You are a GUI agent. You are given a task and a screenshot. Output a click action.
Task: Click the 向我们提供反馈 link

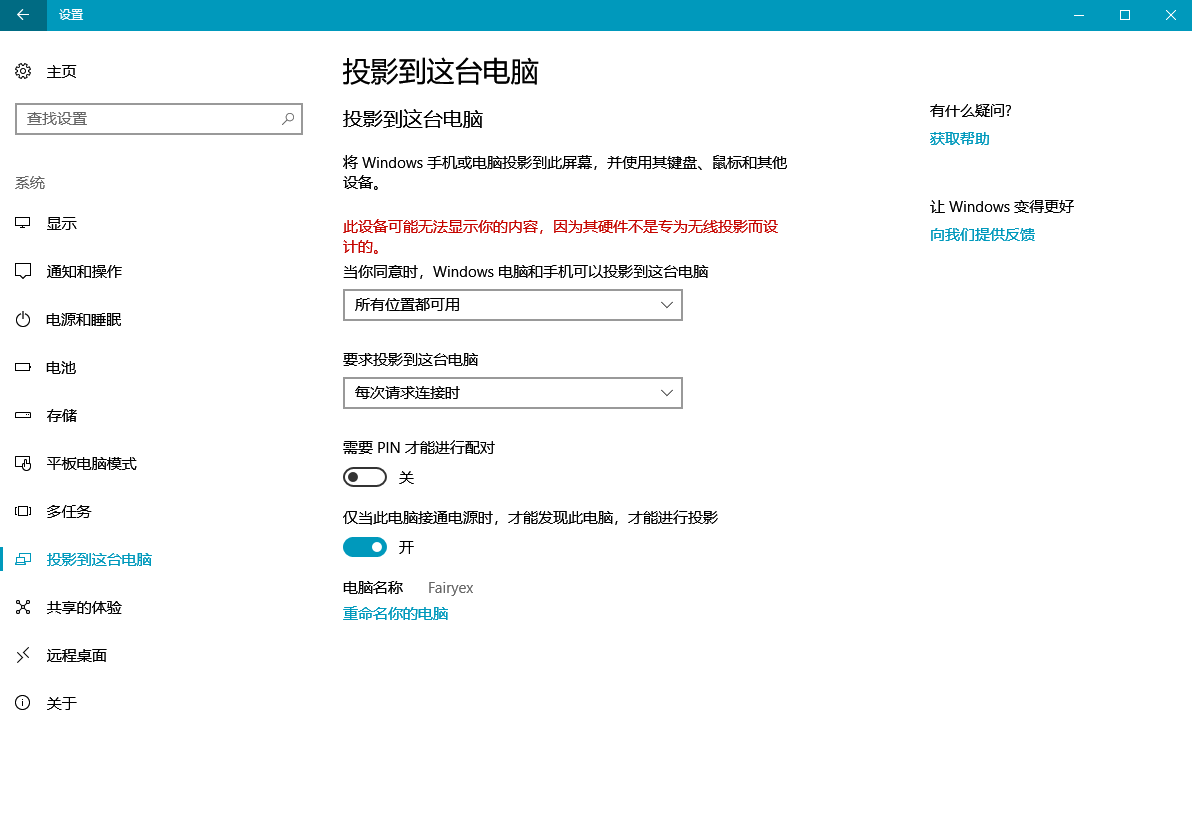tap(982, 235)
